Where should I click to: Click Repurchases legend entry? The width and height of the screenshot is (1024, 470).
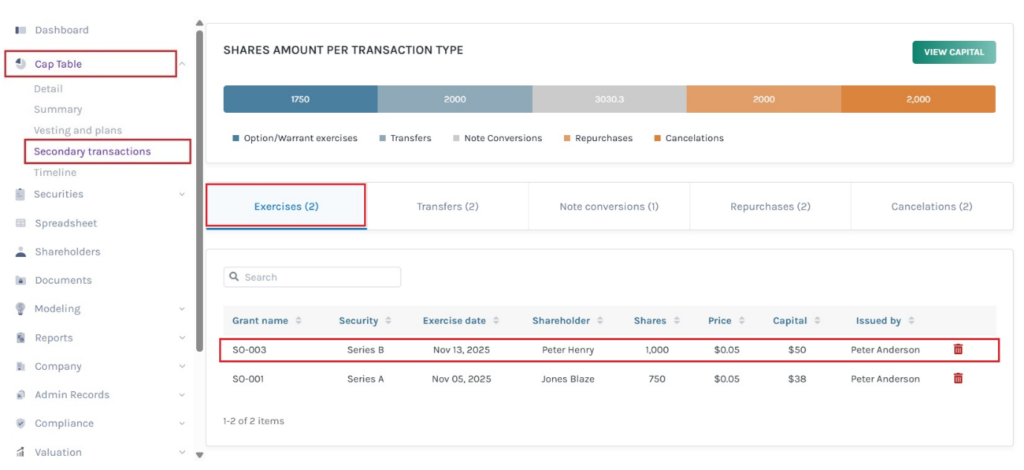(598, 138)
